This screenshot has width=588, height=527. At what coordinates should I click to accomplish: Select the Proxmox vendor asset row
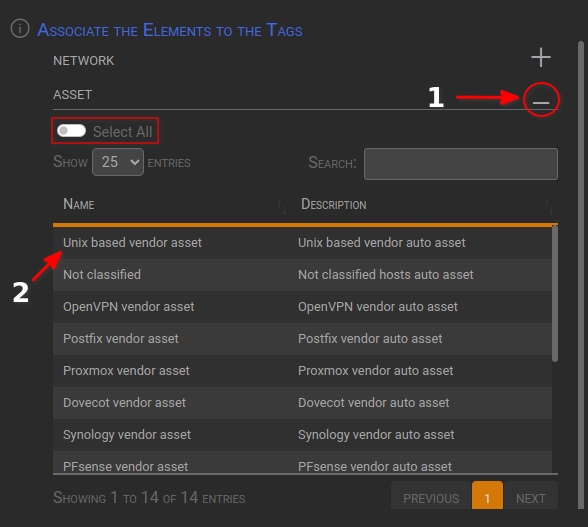tap(302, 371)
